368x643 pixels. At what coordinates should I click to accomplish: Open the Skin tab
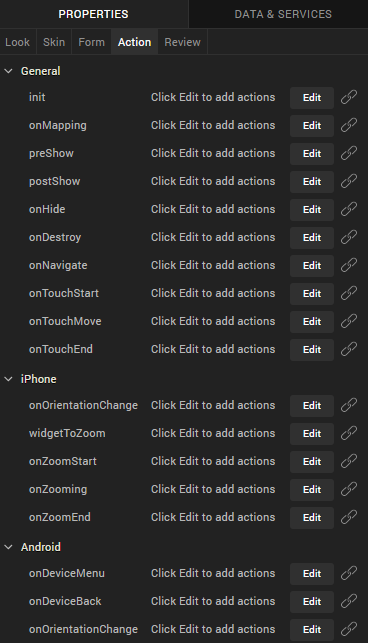[x=54, y=42]
